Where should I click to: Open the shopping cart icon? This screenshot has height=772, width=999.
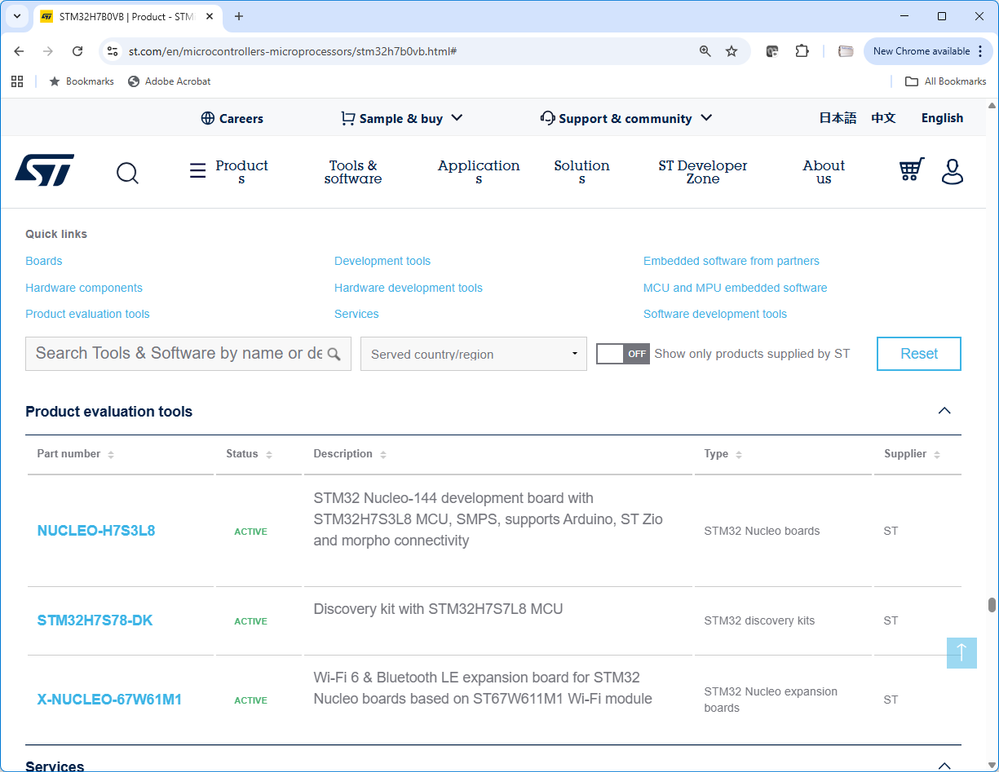pos(912,170)
